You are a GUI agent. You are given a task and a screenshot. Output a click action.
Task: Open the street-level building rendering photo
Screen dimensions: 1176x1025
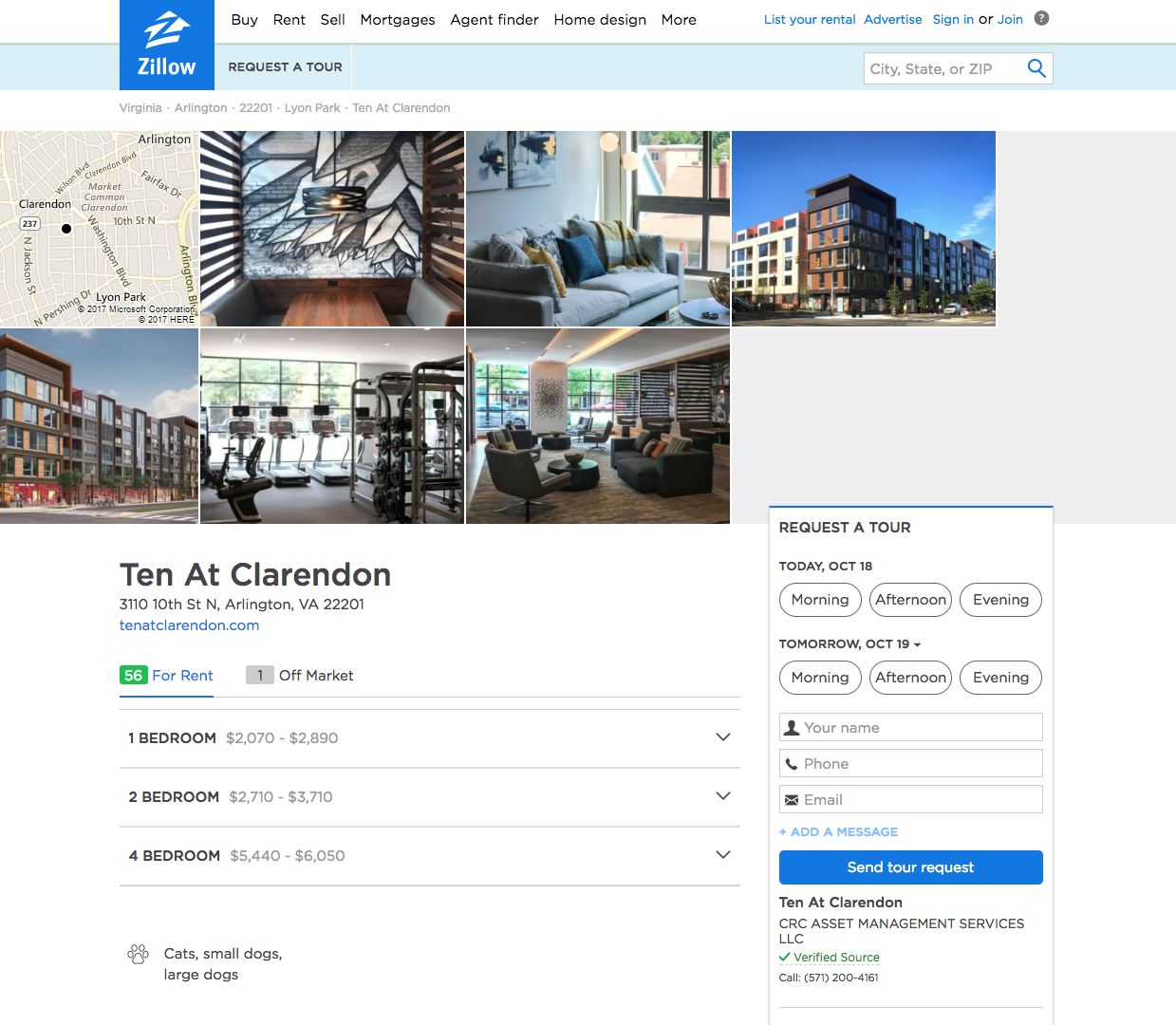[x=99, y=426]
